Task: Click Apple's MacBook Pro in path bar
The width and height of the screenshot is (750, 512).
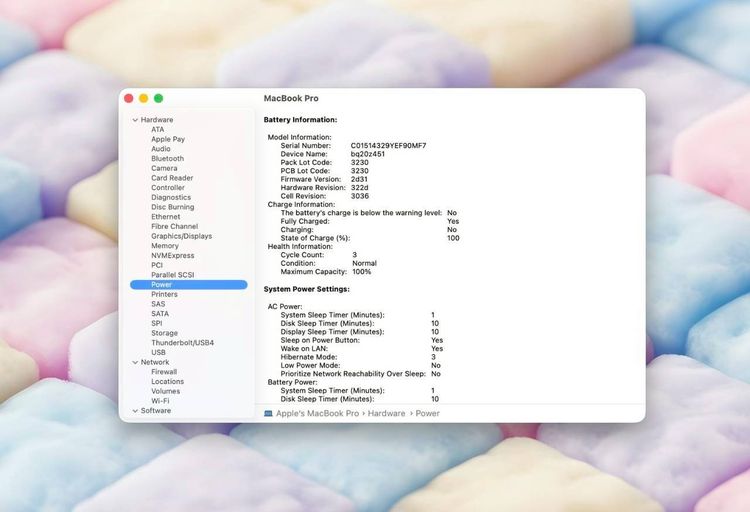Action: [x=317, y=413]
